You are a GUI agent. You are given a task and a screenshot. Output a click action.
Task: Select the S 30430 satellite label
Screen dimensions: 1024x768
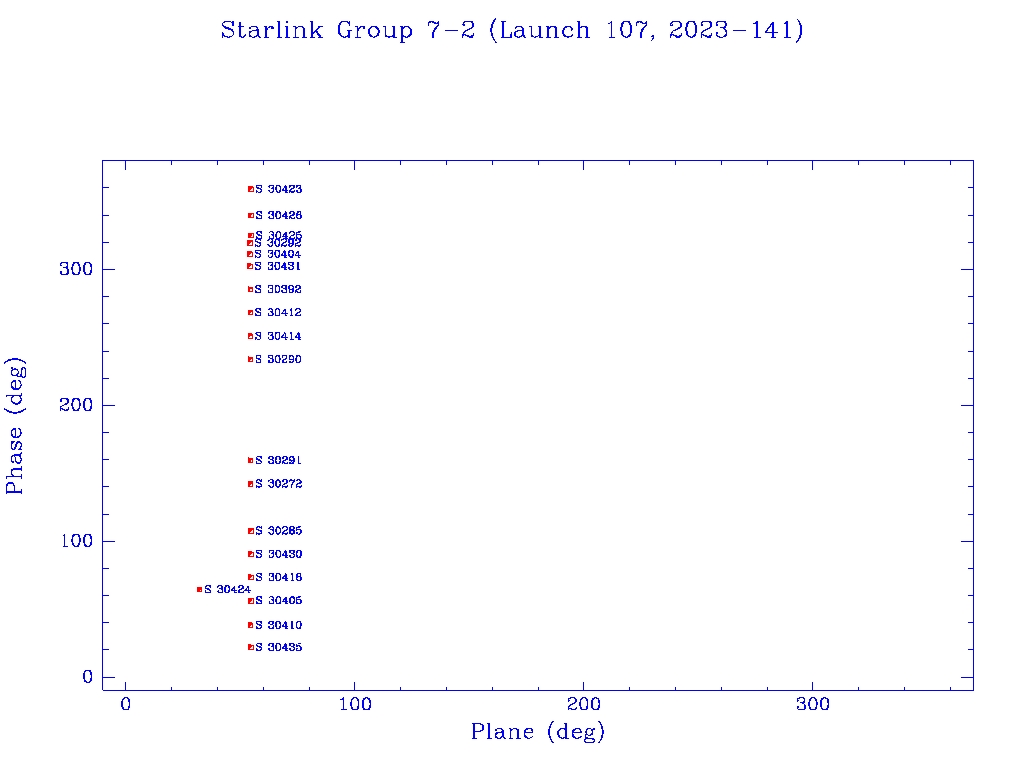pos(279,554)
